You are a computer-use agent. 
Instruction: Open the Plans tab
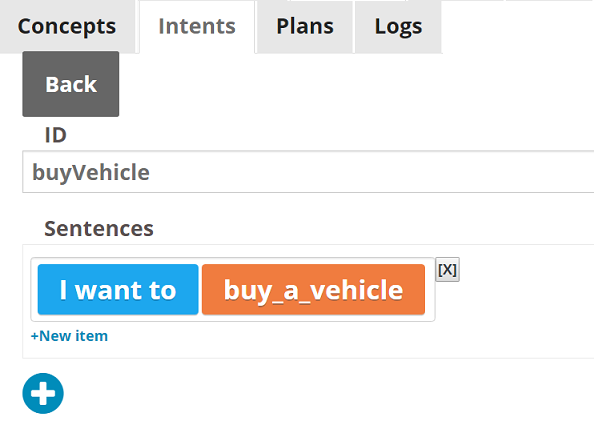click(x=305, y=27)
